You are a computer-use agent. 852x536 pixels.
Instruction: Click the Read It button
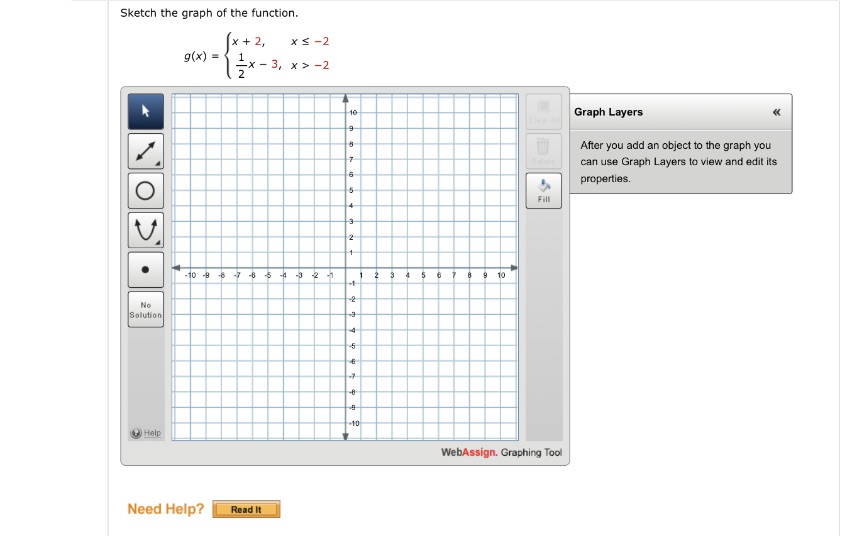tap(246, 509)
